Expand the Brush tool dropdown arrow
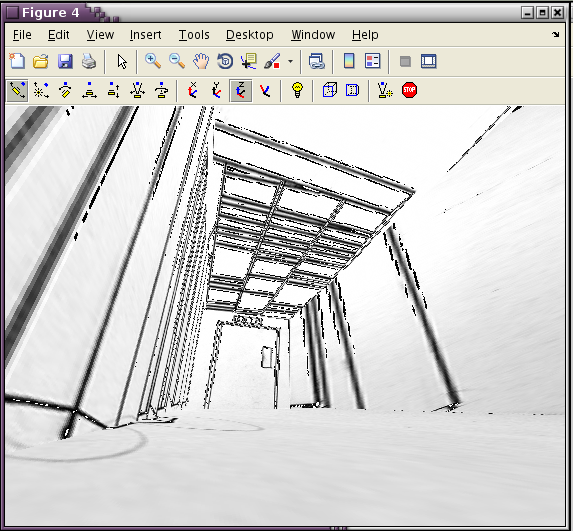This screenshot has height=531, width=573. [291, 61]
